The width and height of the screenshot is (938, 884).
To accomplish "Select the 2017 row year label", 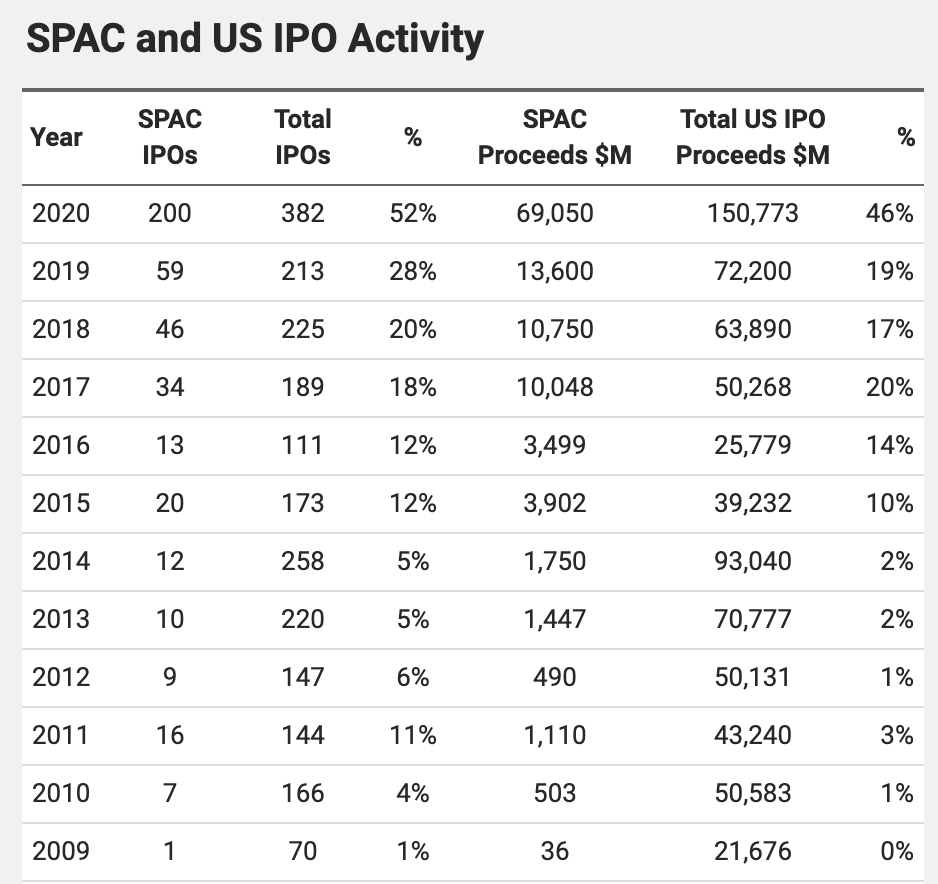I will pyautogui.click(x=60, y=387).
